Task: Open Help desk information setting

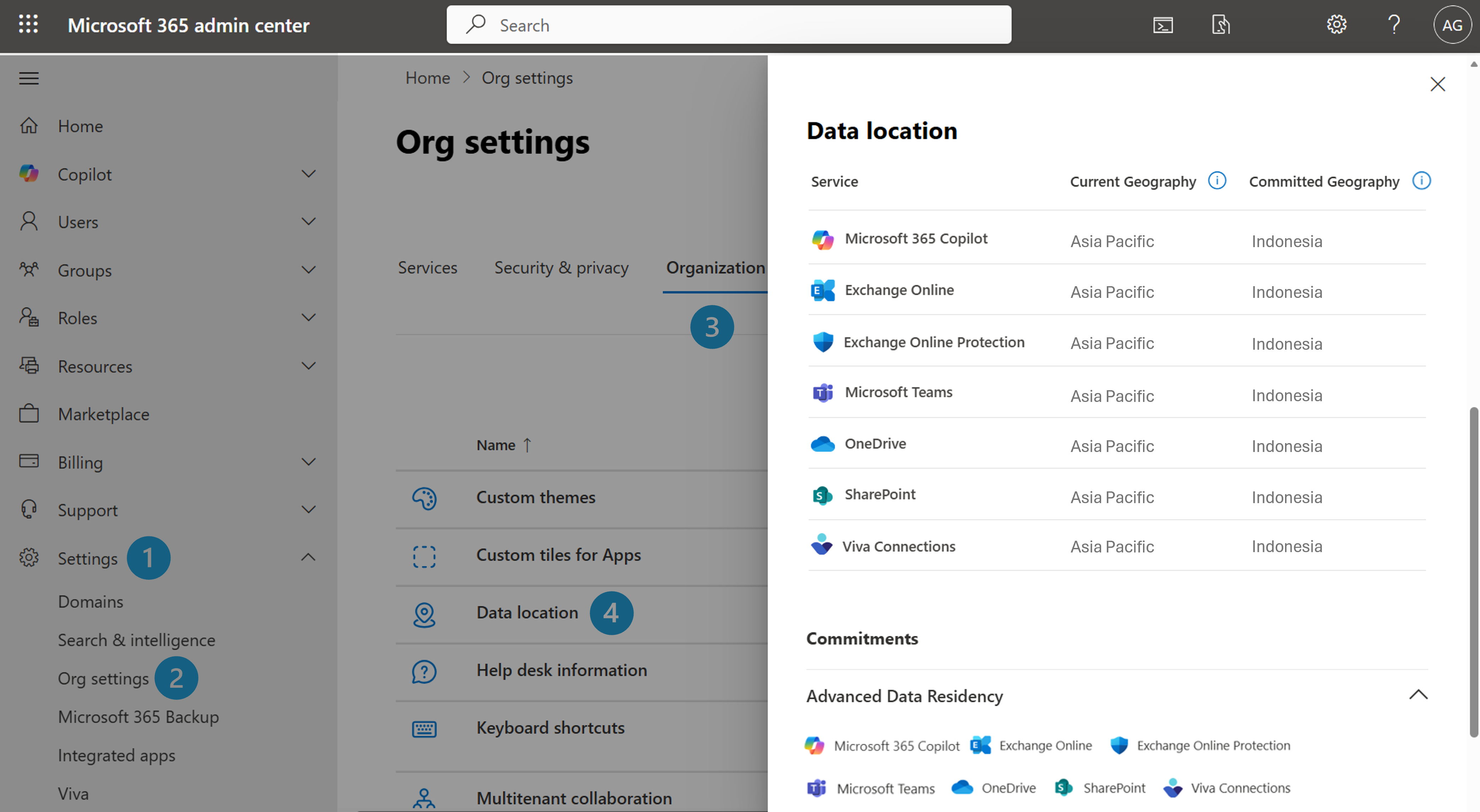Action: [561, 670]
